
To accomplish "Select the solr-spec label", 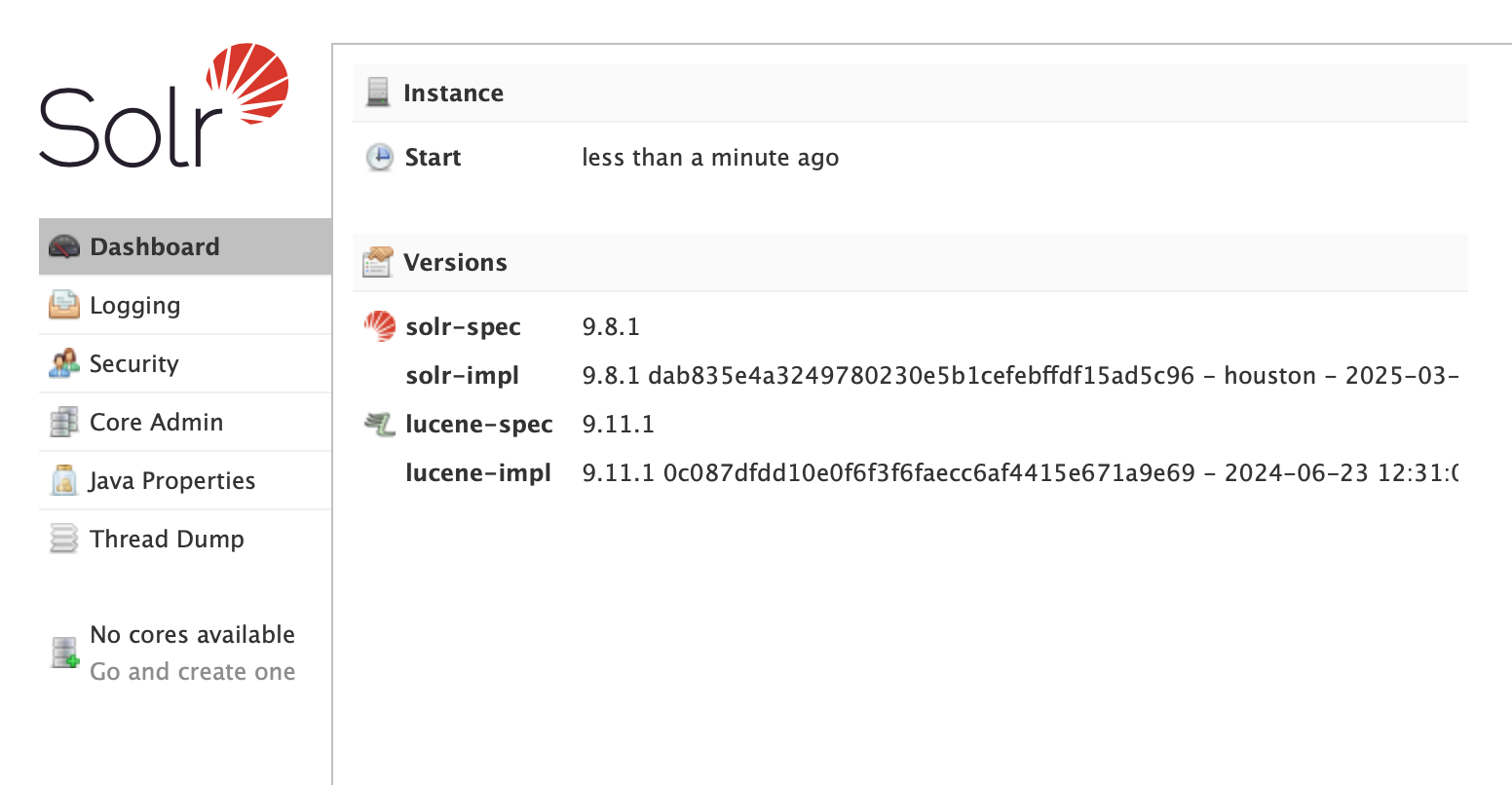I will tap(463, 327).
